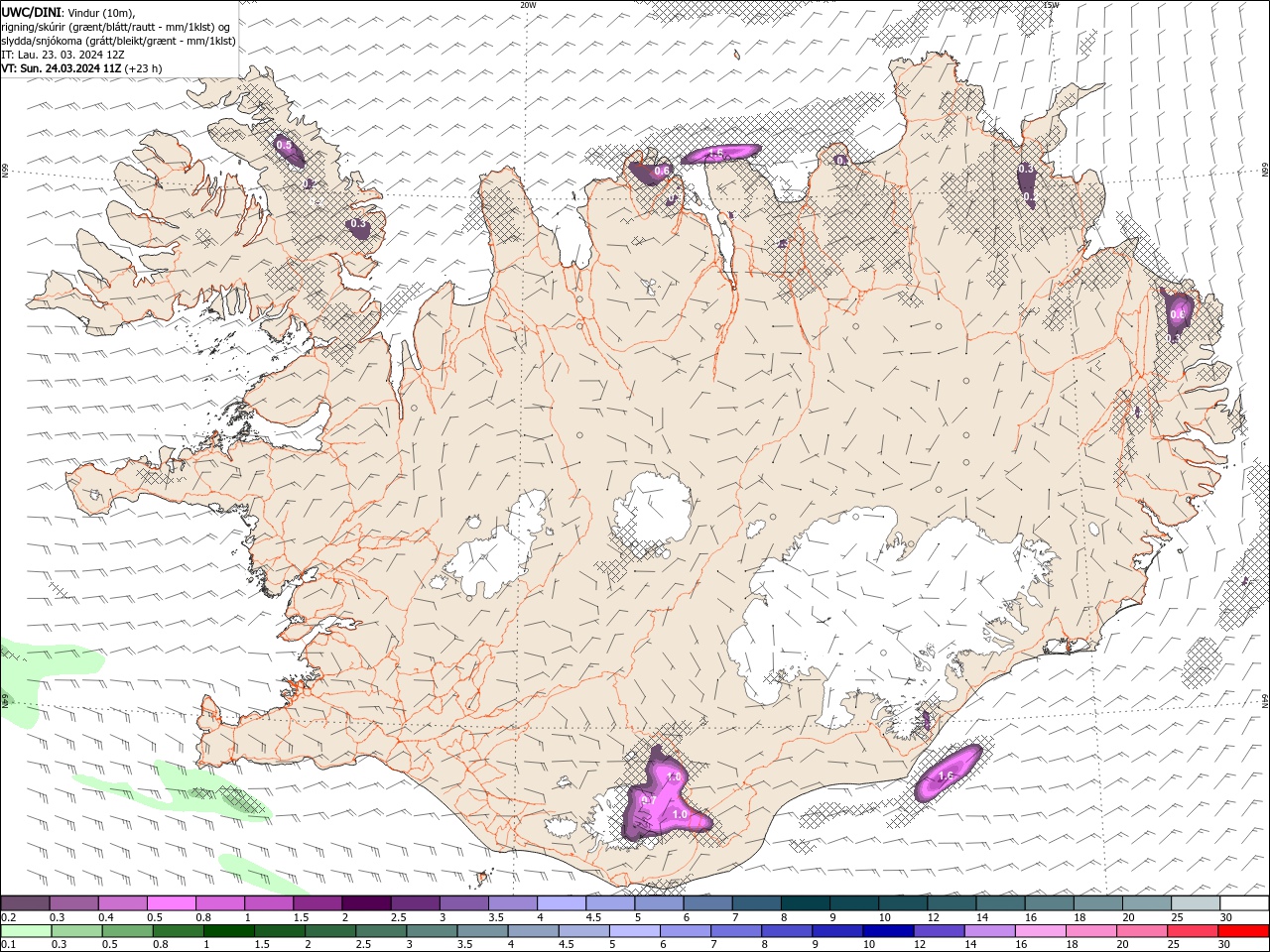Viewport: 1270px width, 952px height.
Task: Pick the light pink rain swatch labeled 16
Action: 1041,931
